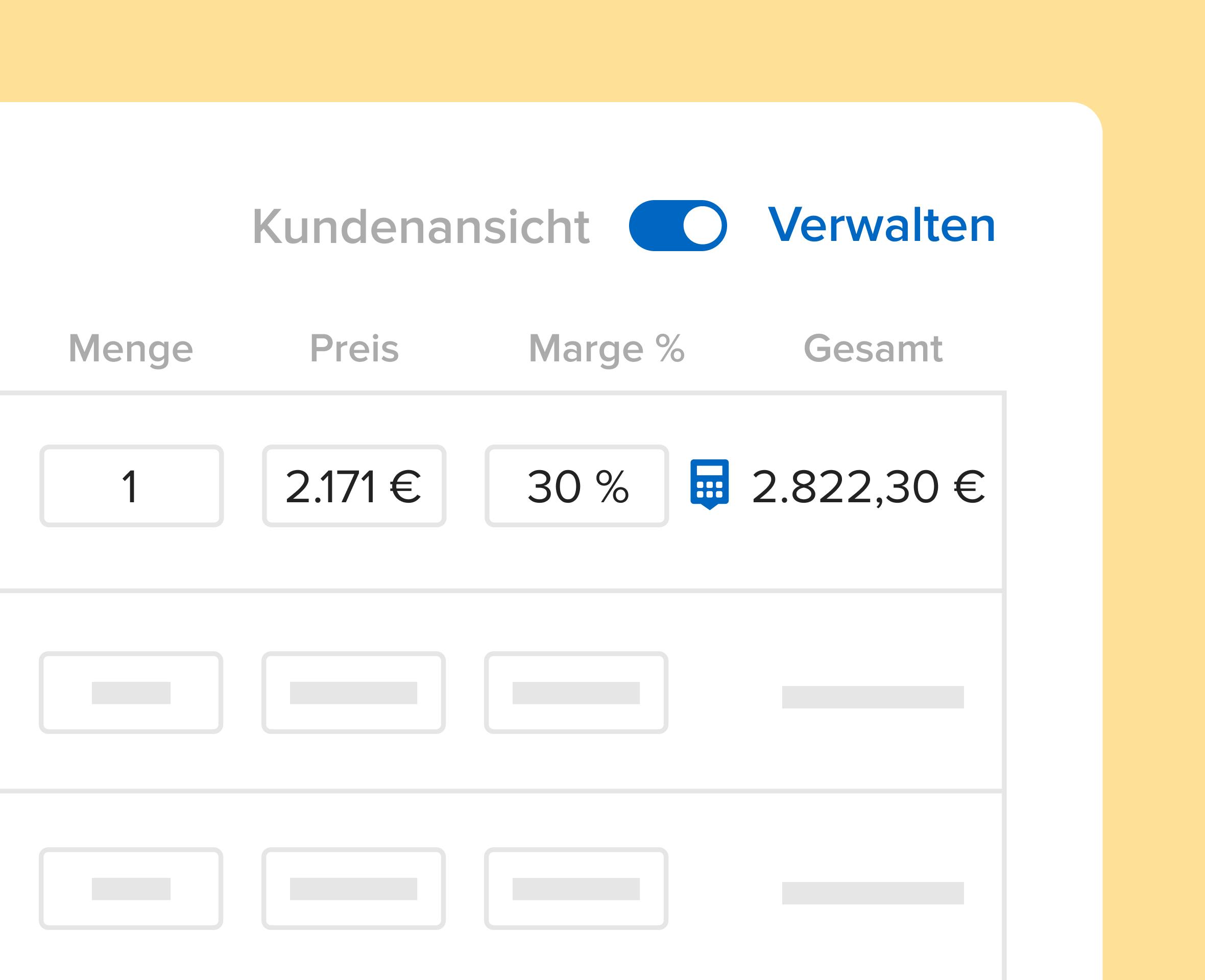
Task: Toggle the Kundenansicht/Verwalten switch
Action: (678, 225)
